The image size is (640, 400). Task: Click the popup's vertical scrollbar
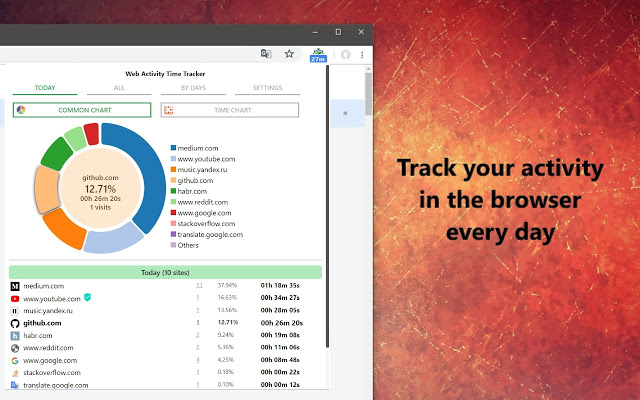(327, 206)
